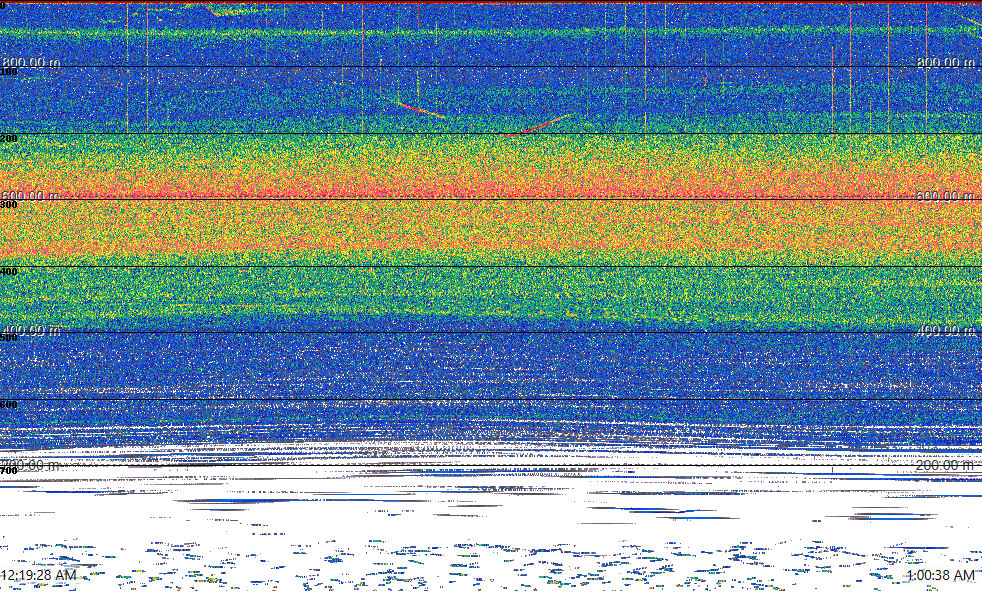Select the 400 depth gridline label
Viewport: 982px width, 592px height.
9,271
